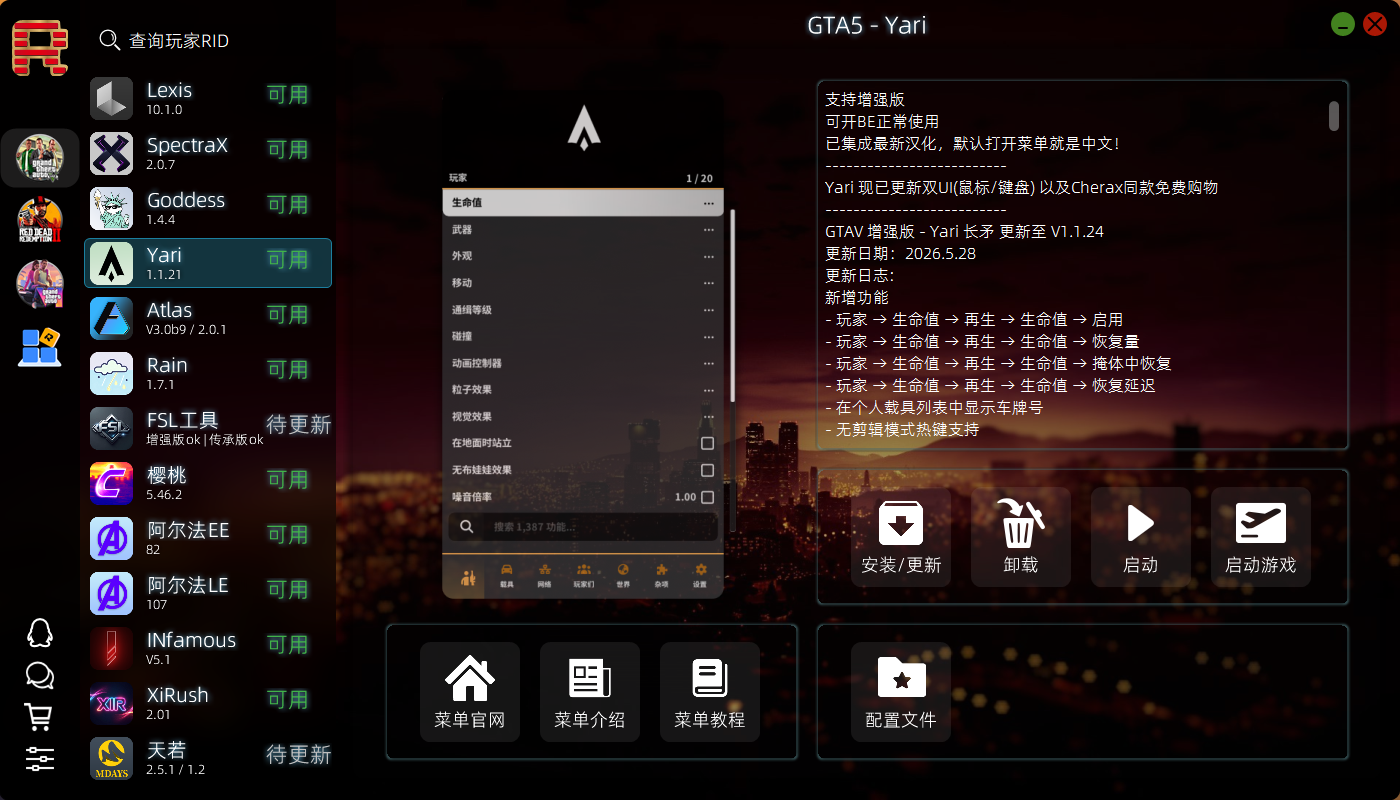Select the GTA5 game icon in sidebar
This screenshot has width=1400, height=800.
click(x=40, y=158)
